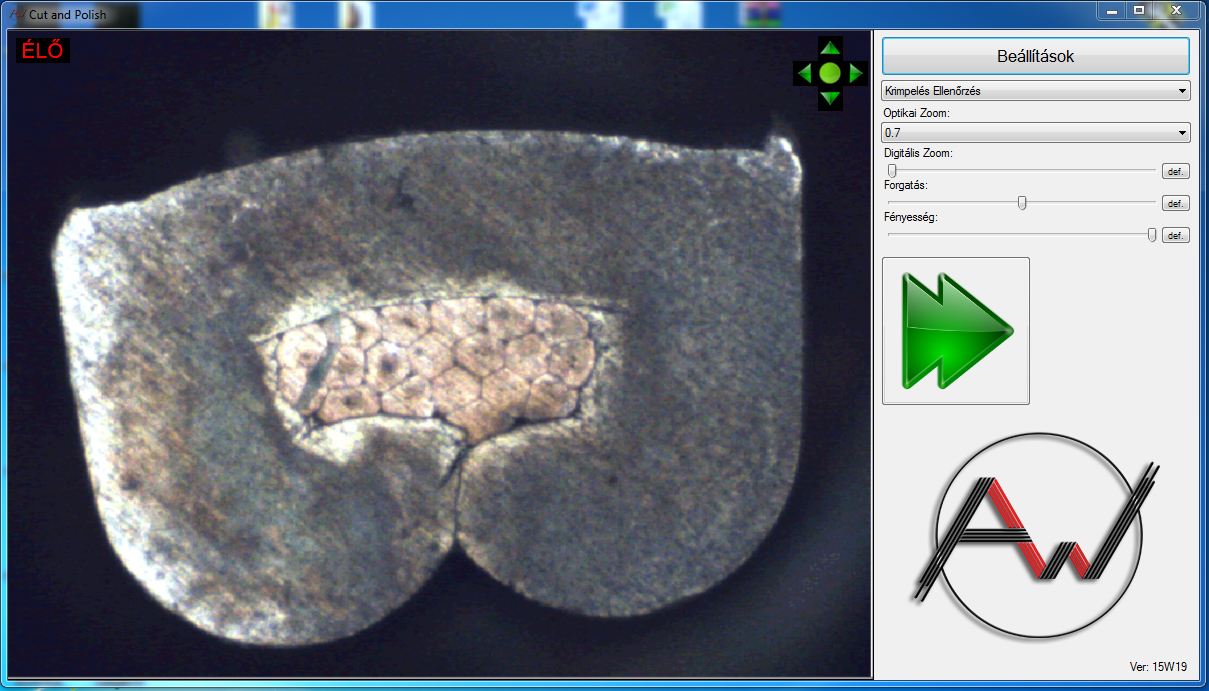Image resolution: width=1209 pixels, height=691 pixels.
Task: Click the Digitális Zoom slider handle
Action: pos(891,171)
